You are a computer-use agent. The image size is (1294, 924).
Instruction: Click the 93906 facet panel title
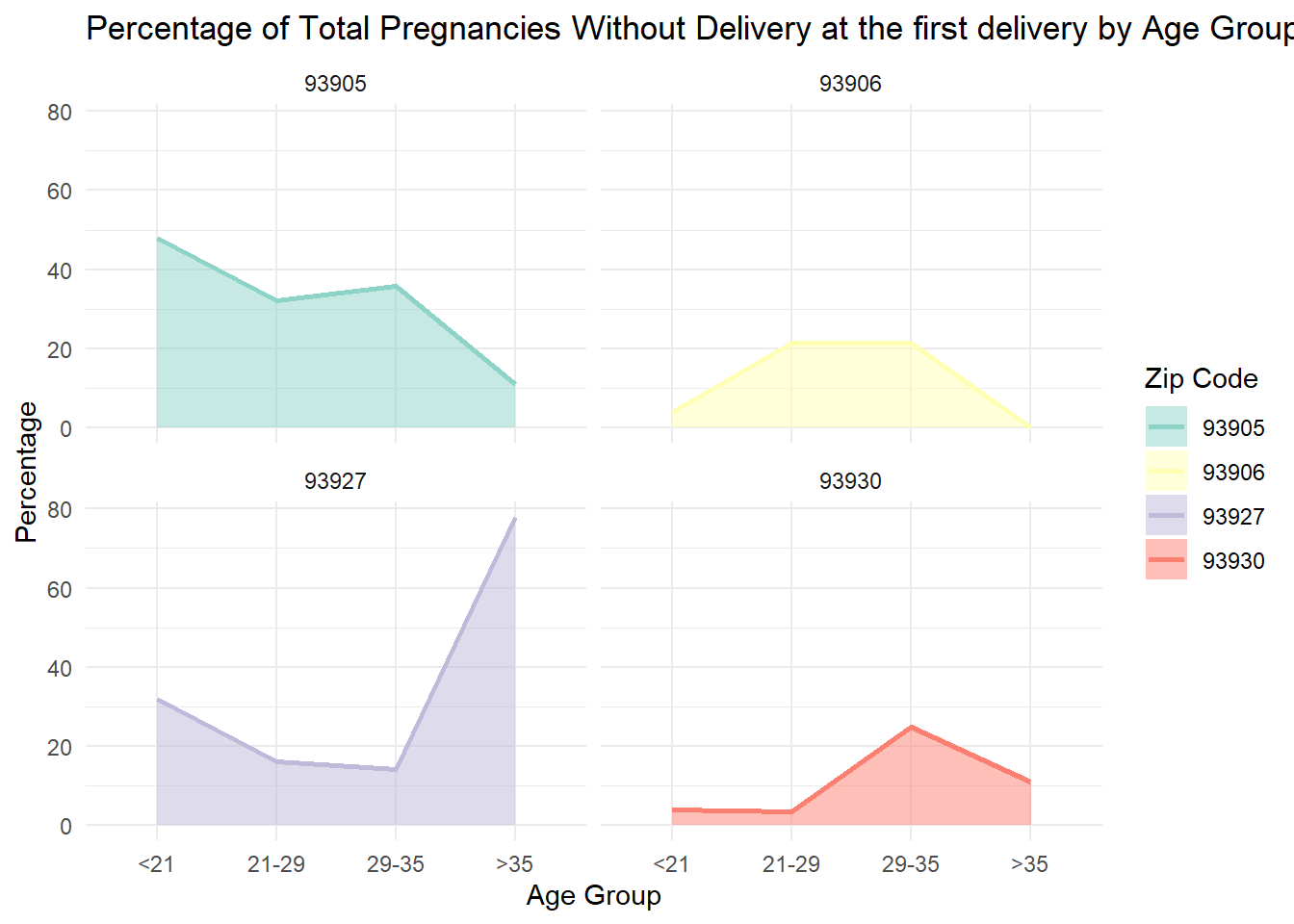pyautogui.click(x=850, y=84)
